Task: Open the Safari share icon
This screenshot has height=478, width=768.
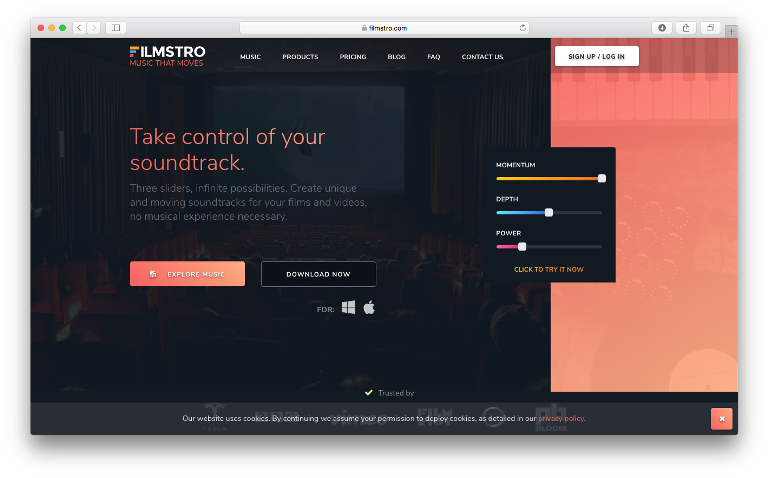Action: [686, 28]
